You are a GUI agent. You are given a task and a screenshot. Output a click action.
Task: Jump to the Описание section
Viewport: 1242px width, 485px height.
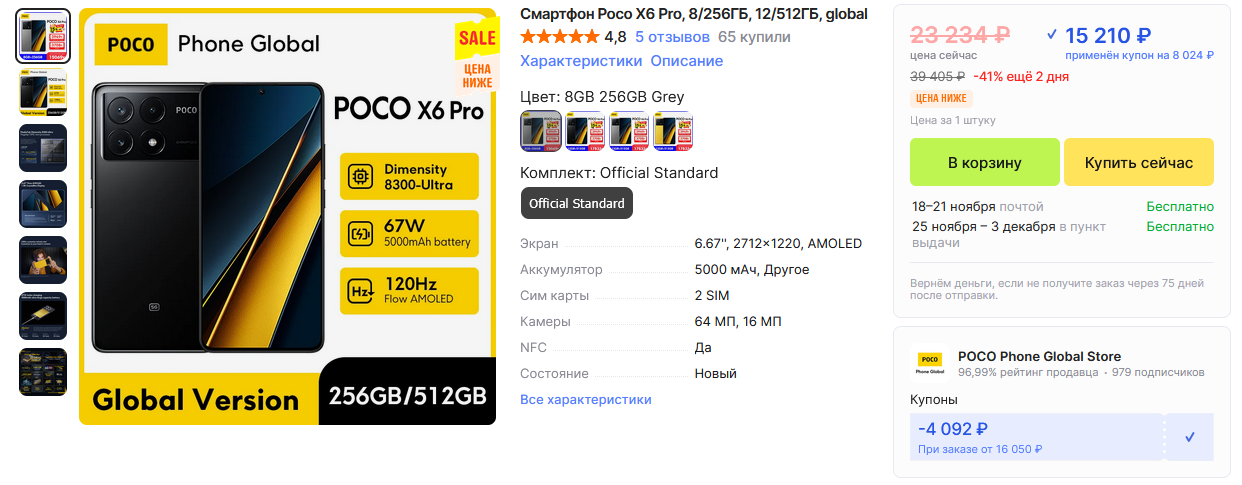tap(686, 61)
